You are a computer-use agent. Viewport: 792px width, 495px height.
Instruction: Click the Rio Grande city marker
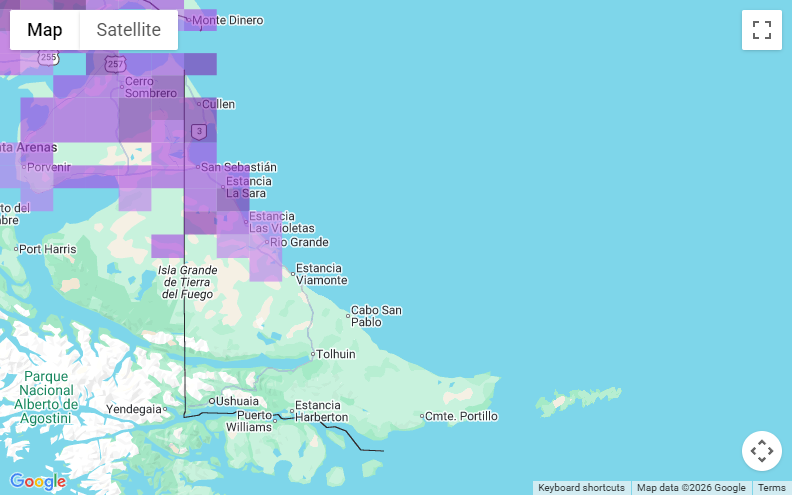click(x=266, y=242)
